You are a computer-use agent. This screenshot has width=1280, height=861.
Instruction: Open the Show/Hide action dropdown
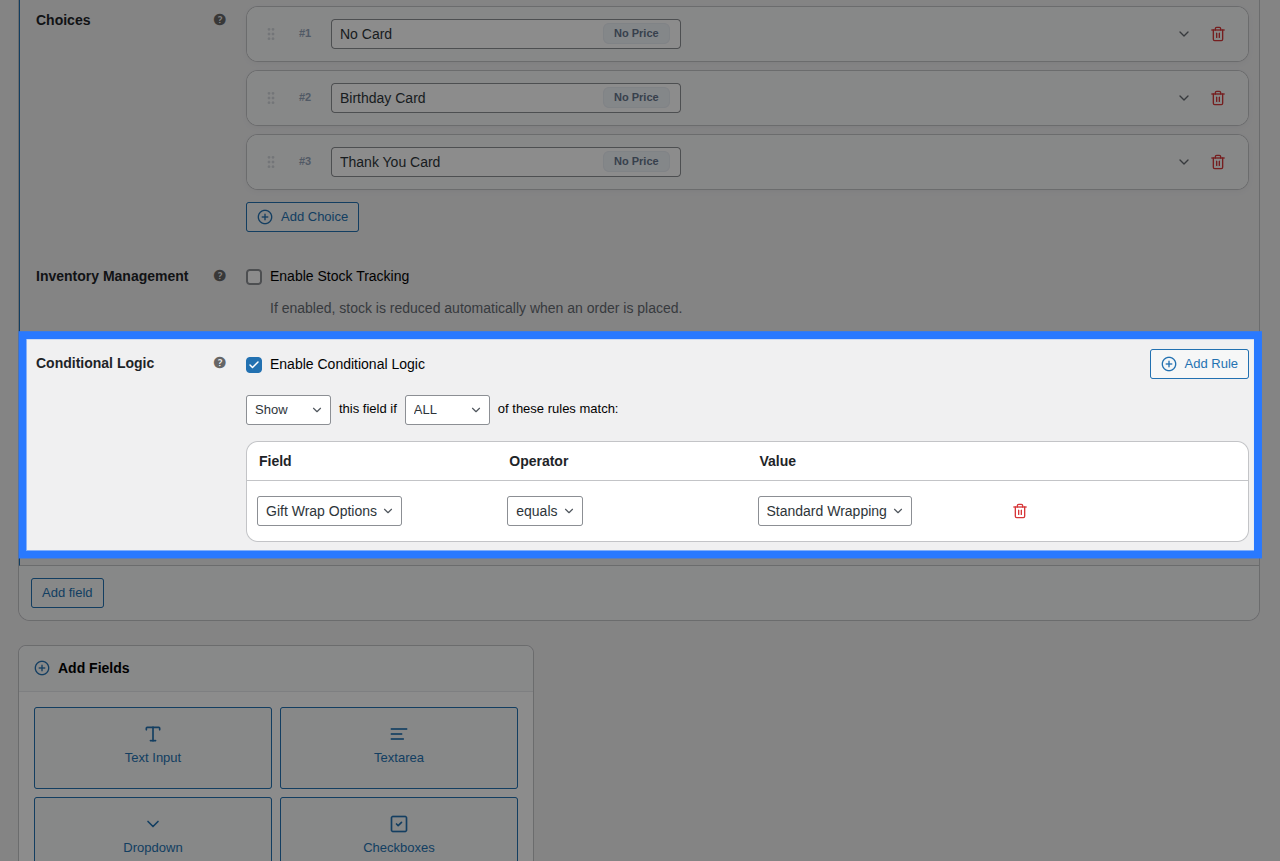click(288, 410)
